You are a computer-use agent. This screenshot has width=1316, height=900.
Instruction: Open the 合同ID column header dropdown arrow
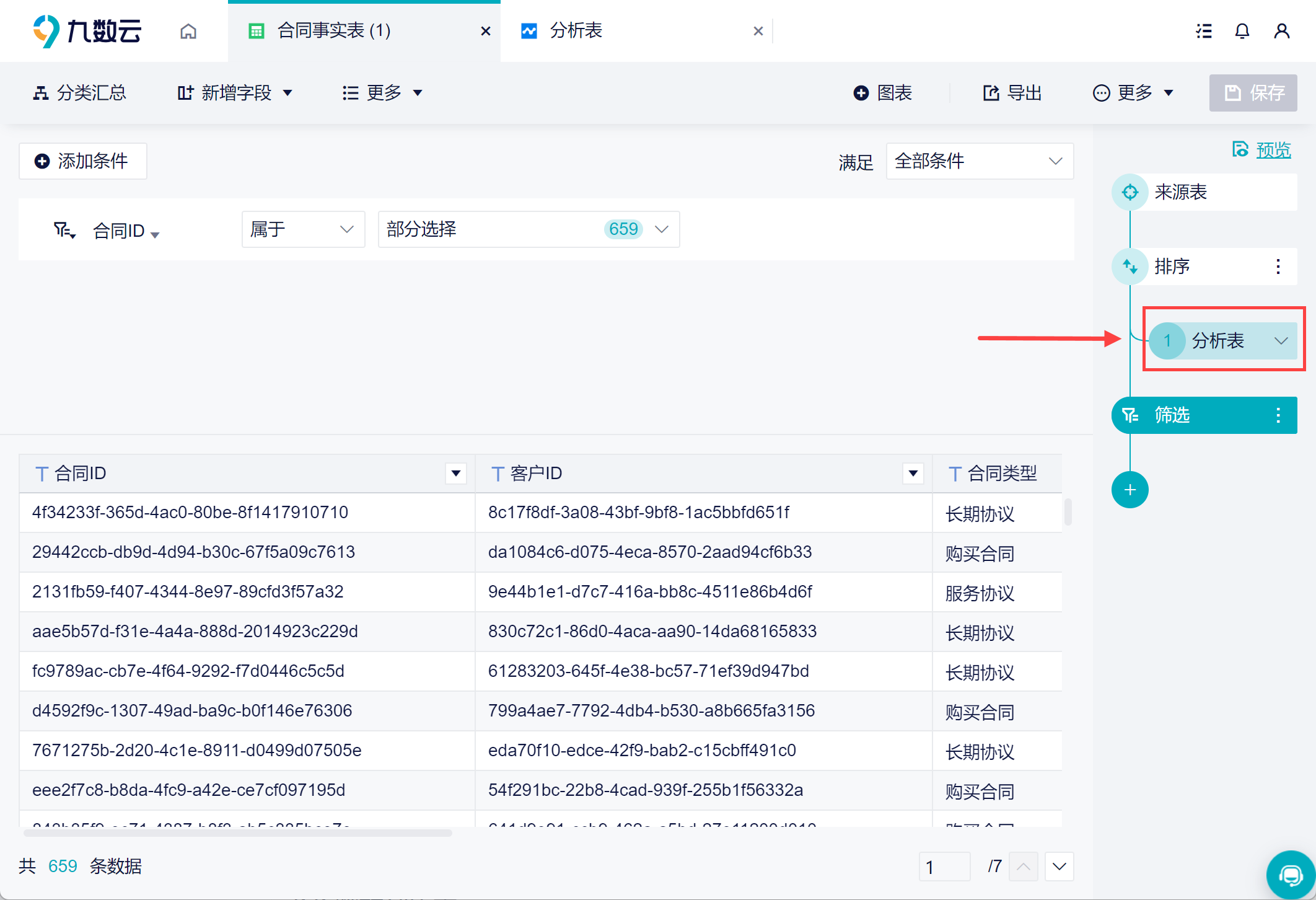pos(456,474)
